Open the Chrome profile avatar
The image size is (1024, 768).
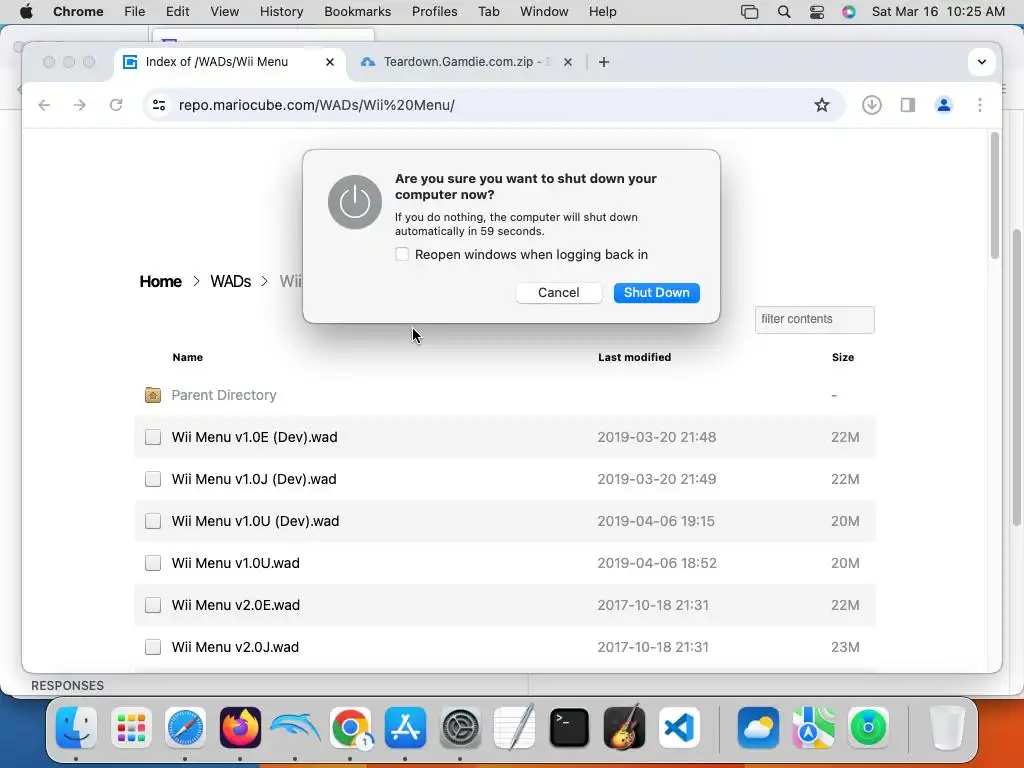[944, 105]
